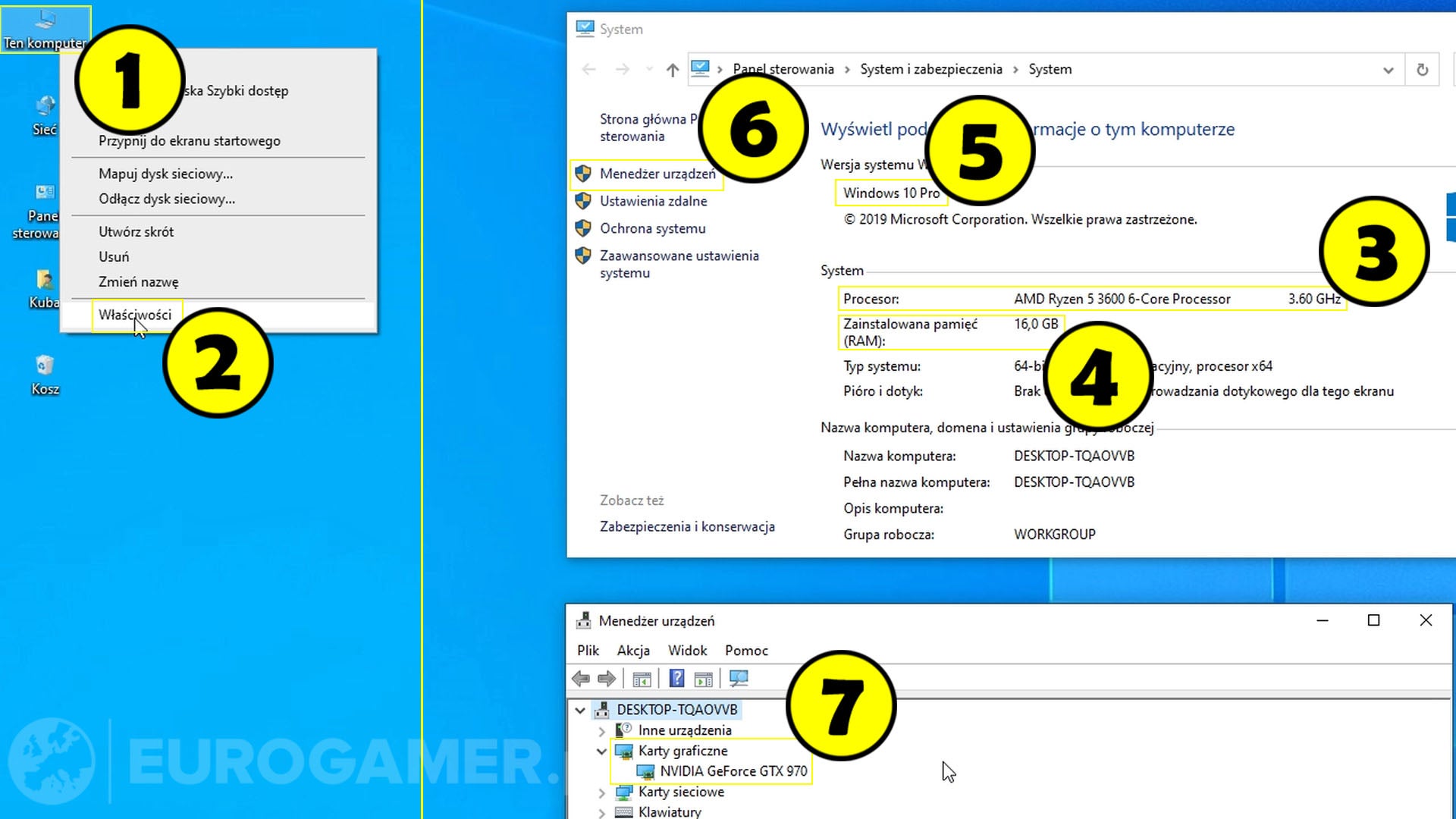Select Karty sieciowe tree item
This screenshot has height=819, width=1456.
(x=681, y=792)
